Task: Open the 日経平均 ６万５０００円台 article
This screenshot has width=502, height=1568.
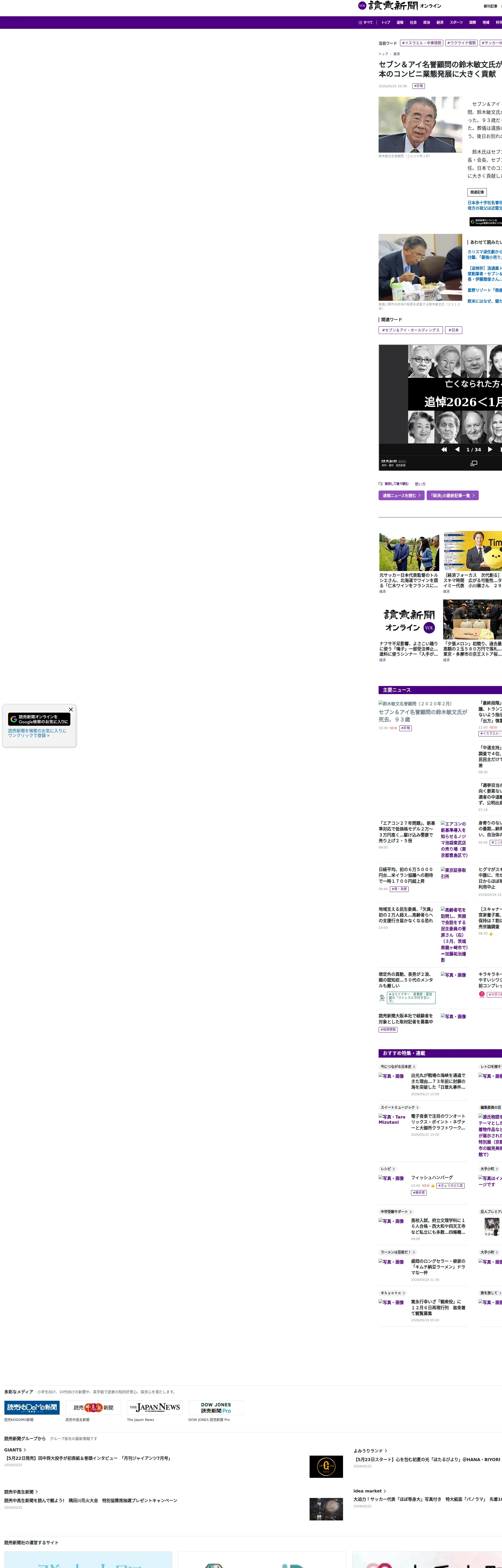Action: [406, 875]
